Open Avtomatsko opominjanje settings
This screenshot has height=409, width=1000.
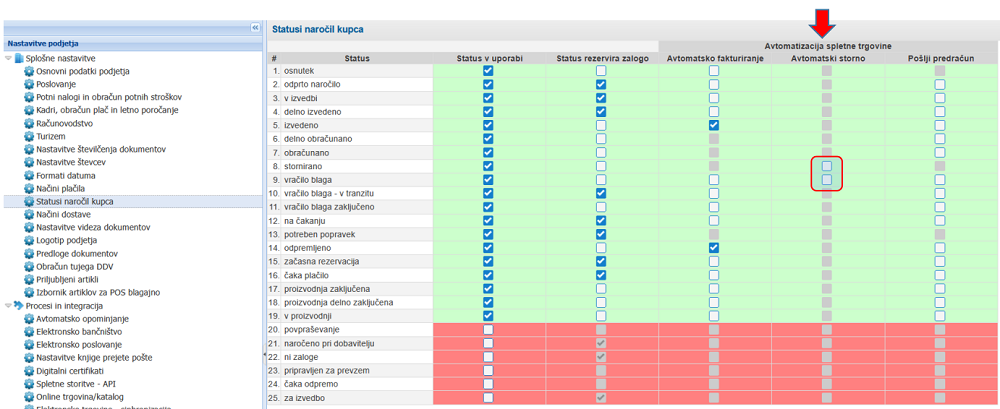tap(88, 318)
